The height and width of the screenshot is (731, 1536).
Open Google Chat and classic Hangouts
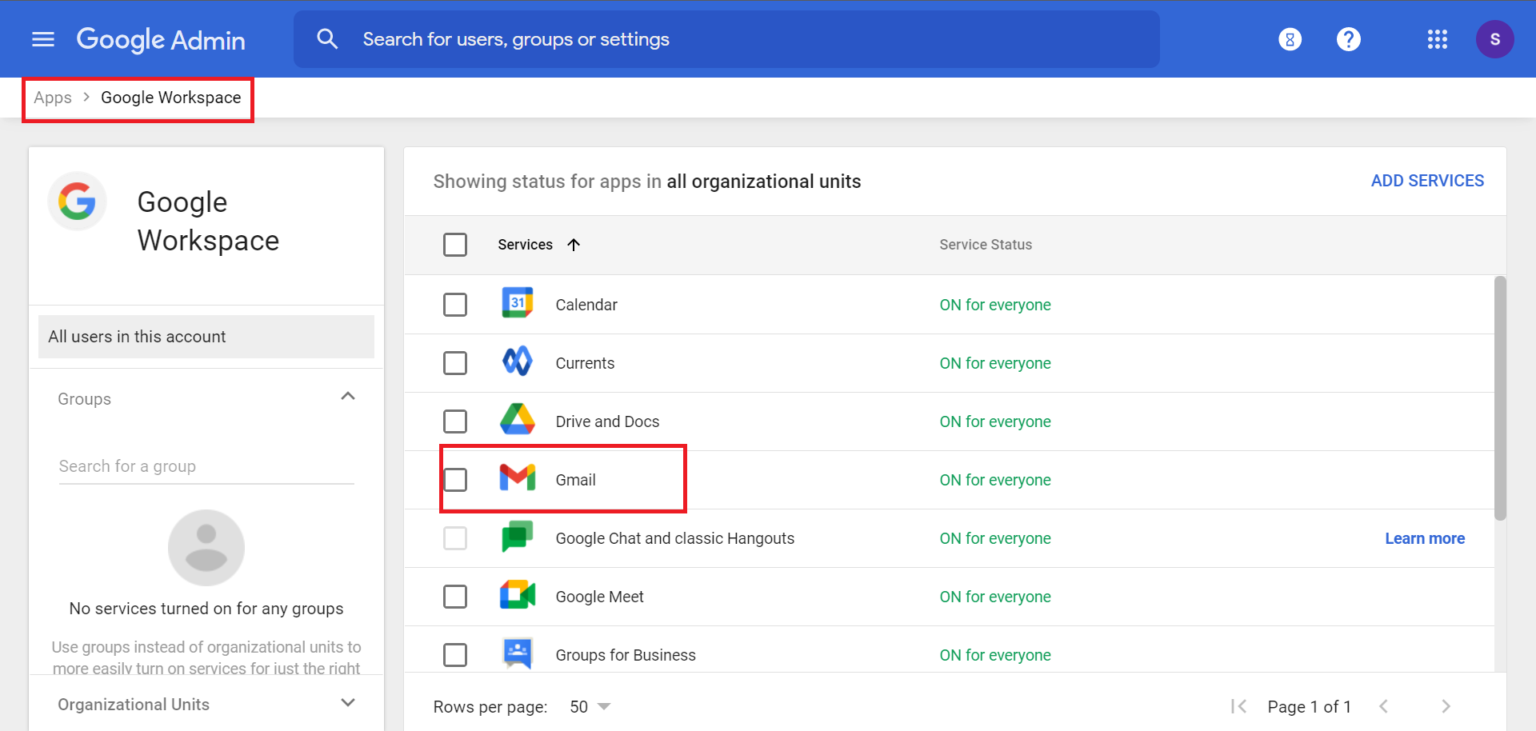675,538
